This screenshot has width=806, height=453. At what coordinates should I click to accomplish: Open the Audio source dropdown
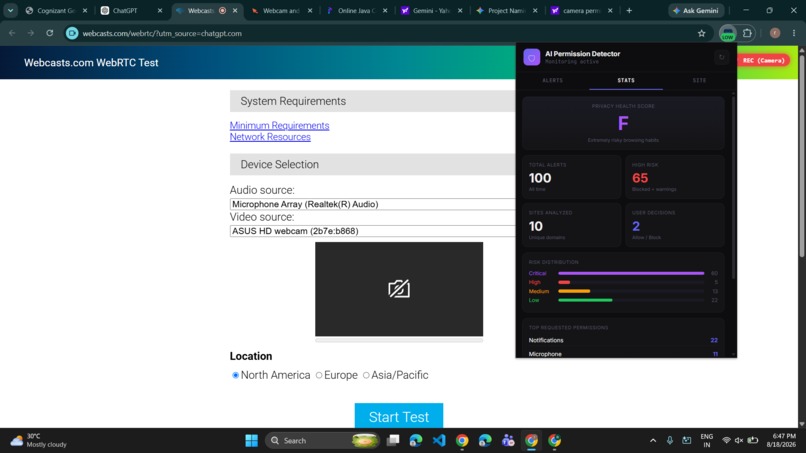[373, 204]
